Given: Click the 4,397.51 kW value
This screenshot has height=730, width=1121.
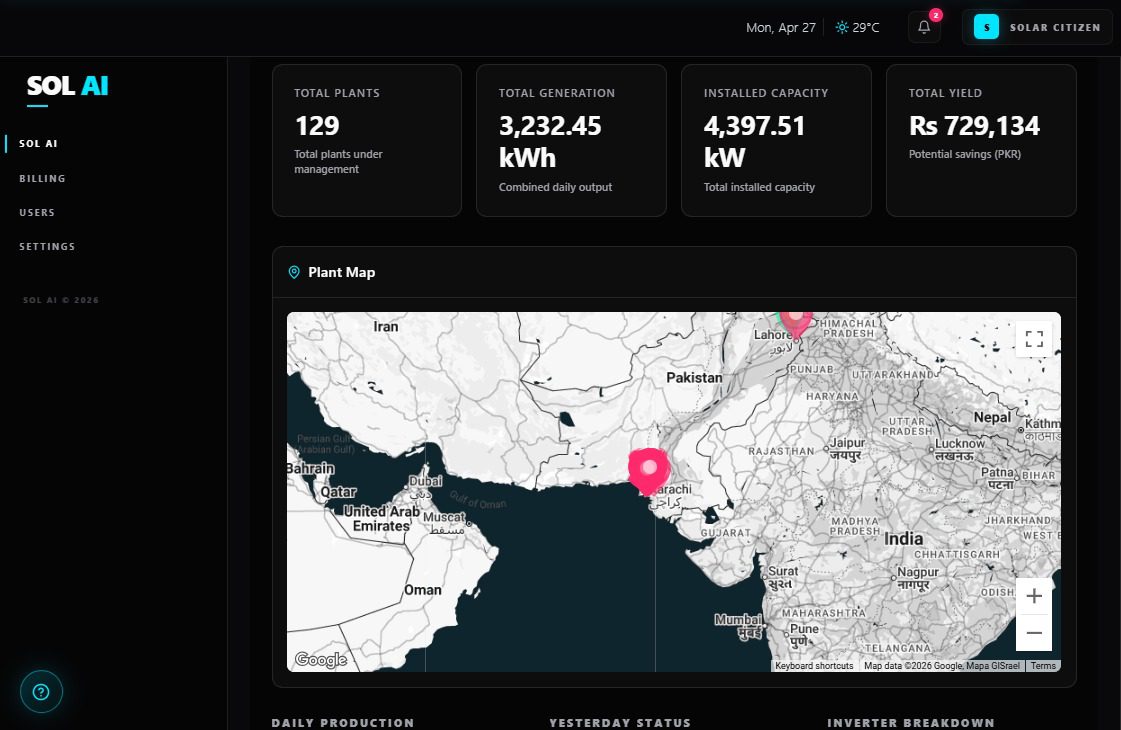Looking at the screenshot, I should click(x=754, y=142).
